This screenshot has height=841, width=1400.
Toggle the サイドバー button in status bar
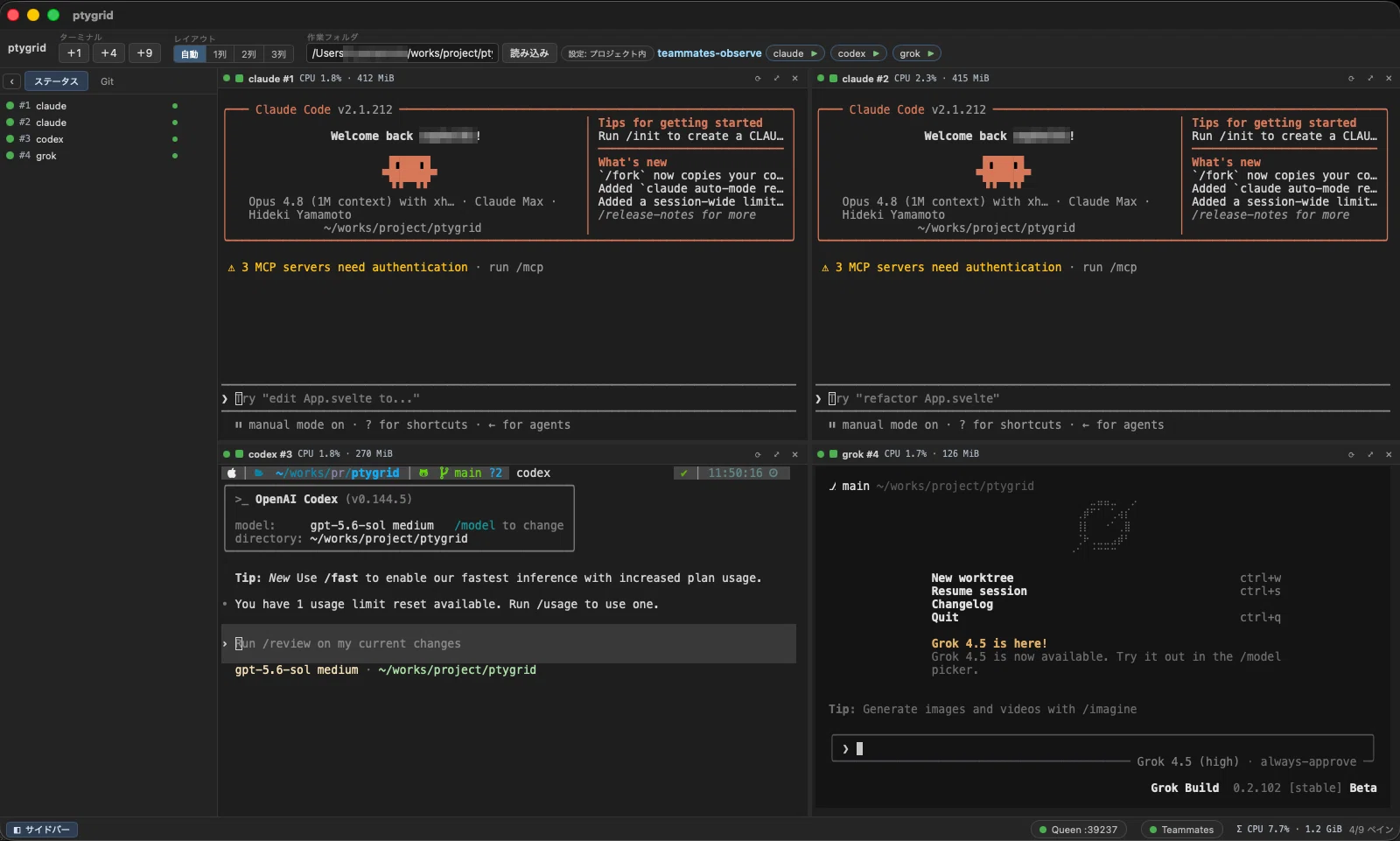tap(42, 830)
